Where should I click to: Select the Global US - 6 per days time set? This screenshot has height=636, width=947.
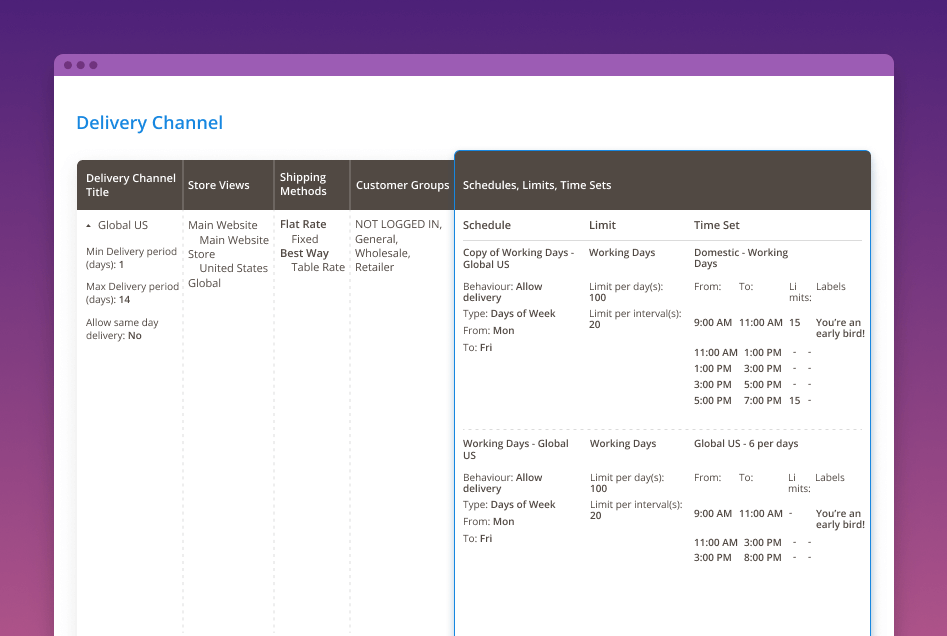(x=746, y=443)
